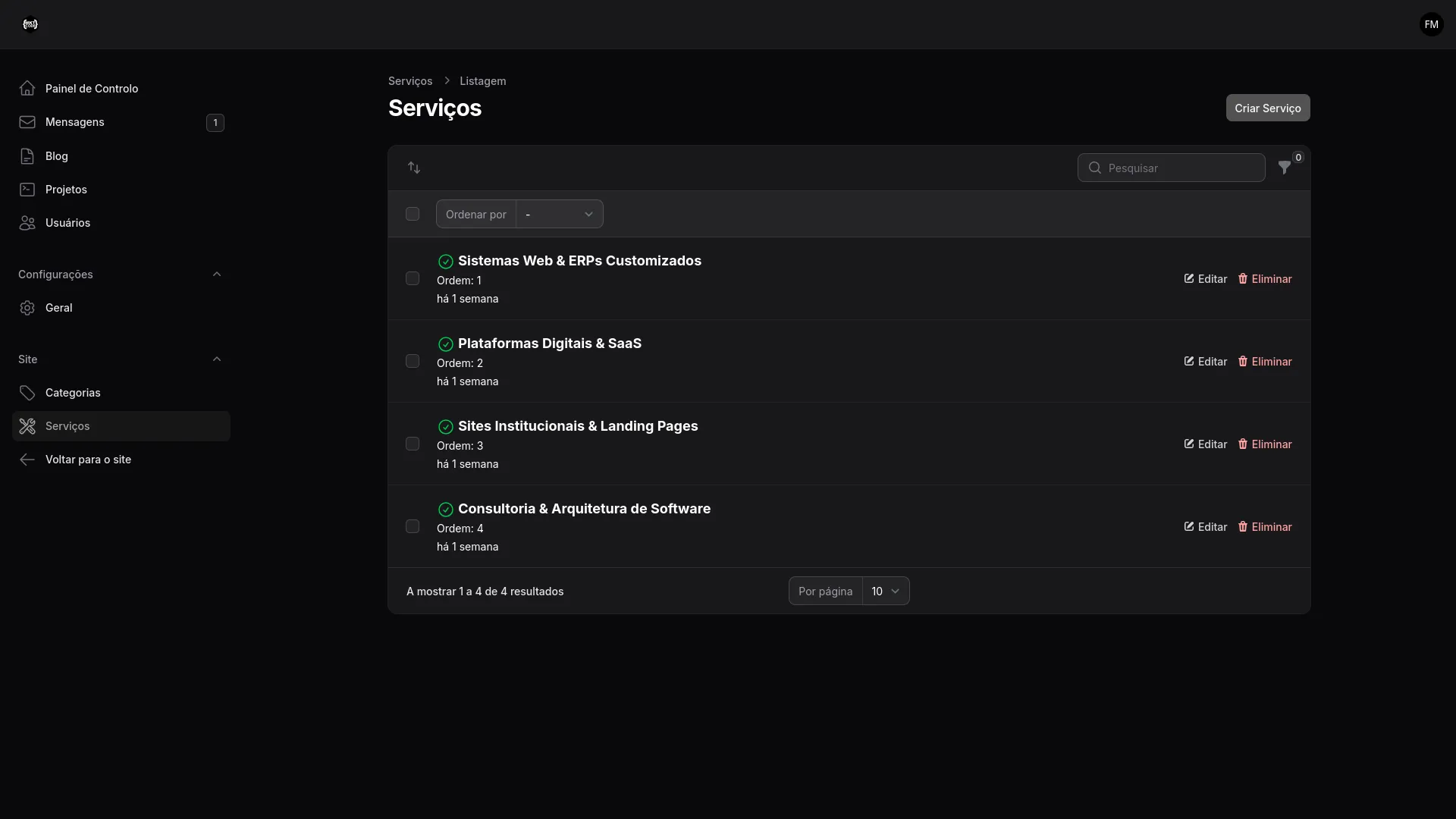Check the checkbox for Plataformas Digitais & SaaS

click(x=412, y=361)
